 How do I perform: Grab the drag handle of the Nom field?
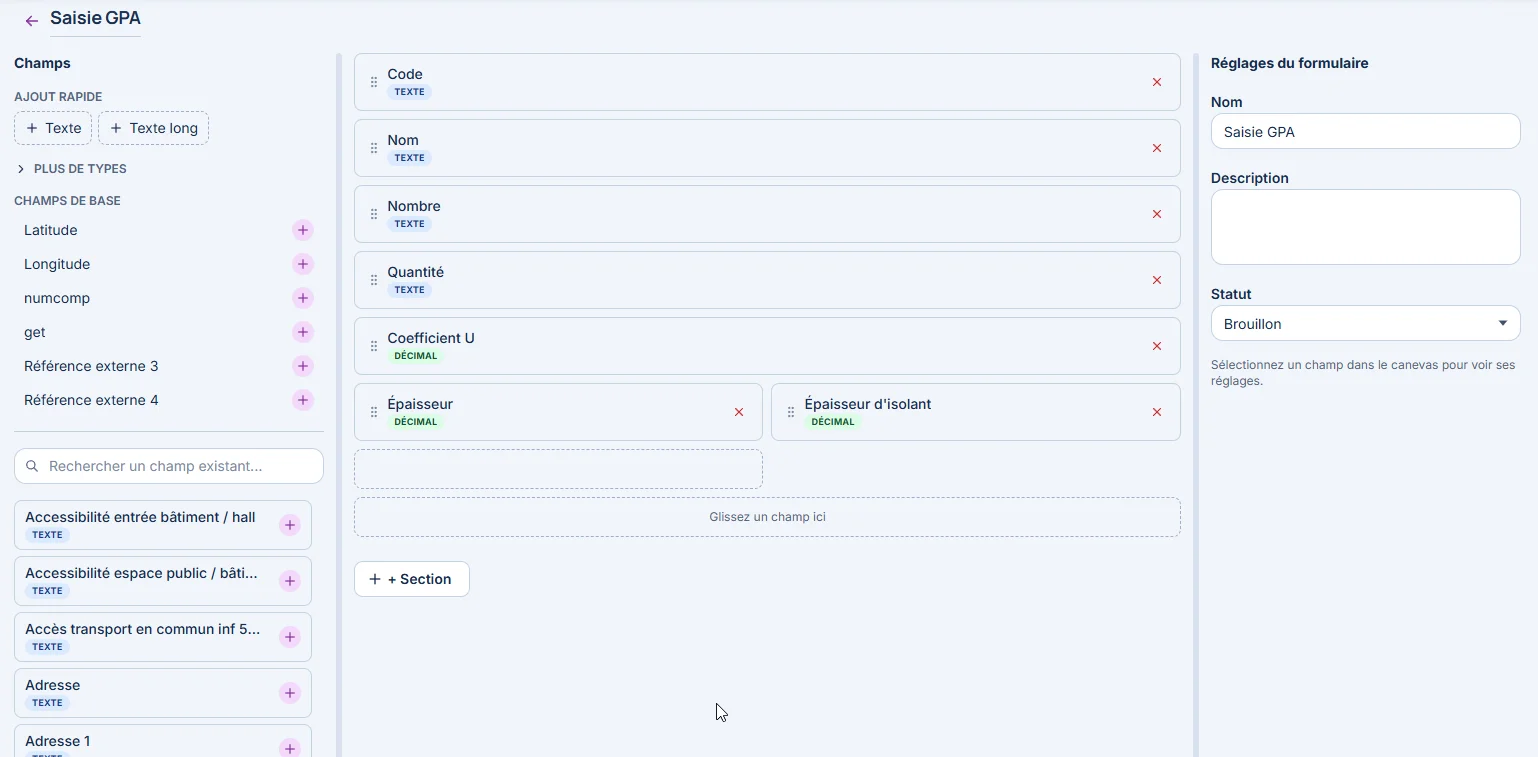(x=374, y=148)
